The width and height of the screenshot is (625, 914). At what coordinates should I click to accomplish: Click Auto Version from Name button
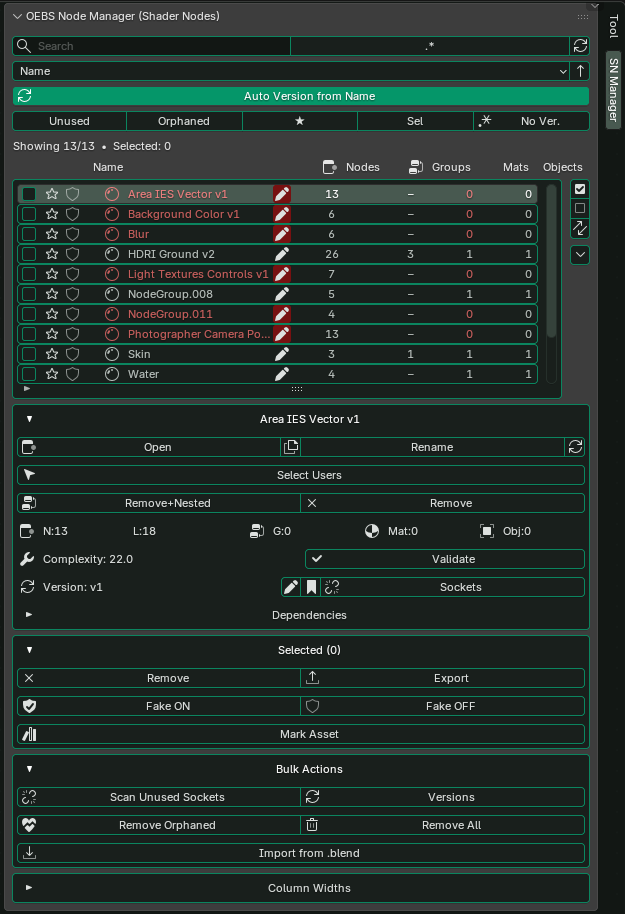pos(301,96)
